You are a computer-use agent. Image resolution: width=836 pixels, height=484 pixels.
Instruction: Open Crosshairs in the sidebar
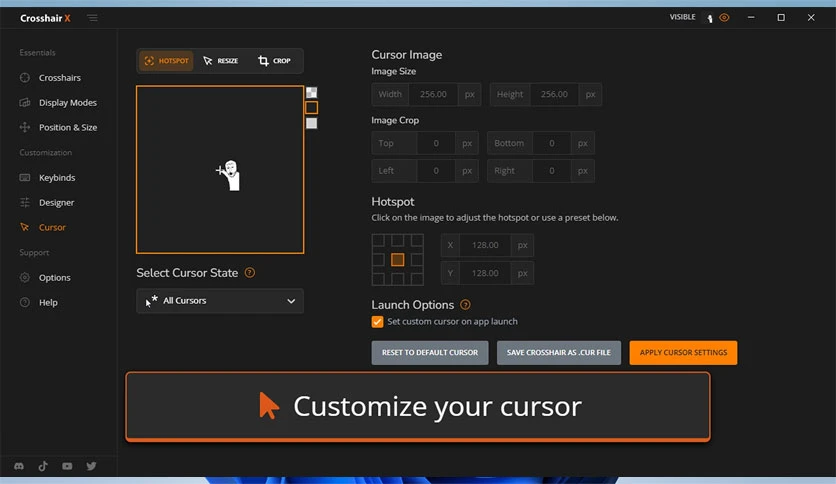click(60, 78)
